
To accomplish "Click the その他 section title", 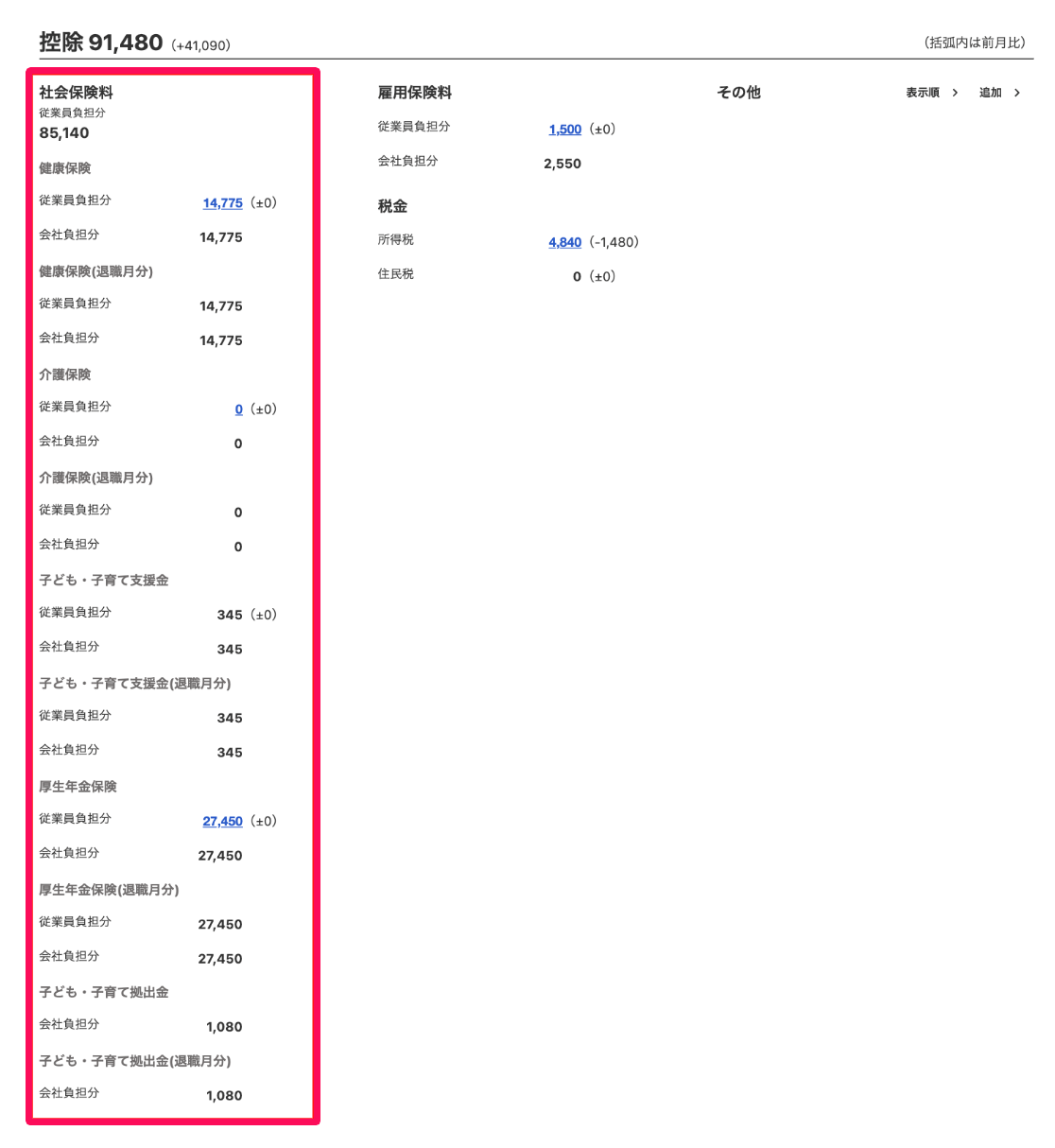I will click(x=738, y=93).
